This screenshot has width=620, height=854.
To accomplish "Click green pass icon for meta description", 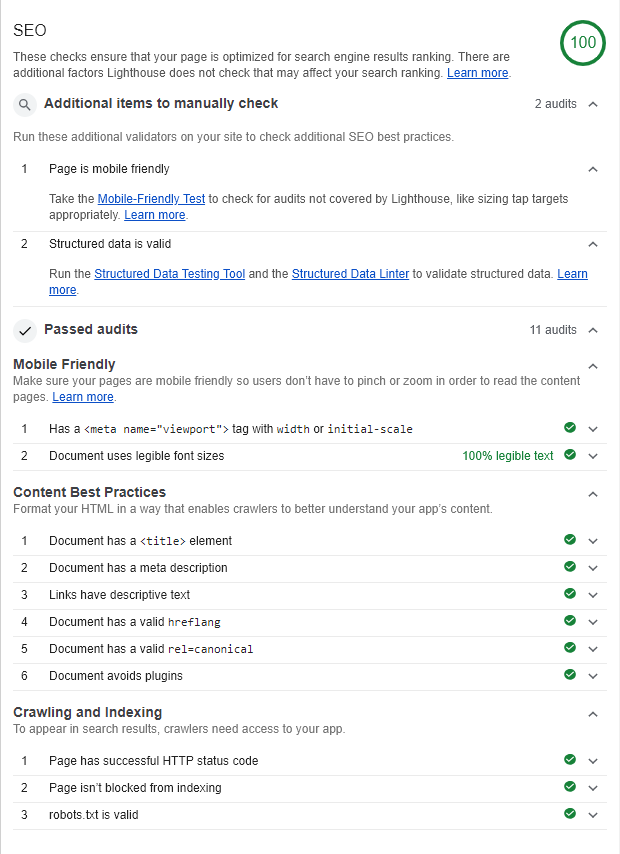I will click(x=570, y=567).
